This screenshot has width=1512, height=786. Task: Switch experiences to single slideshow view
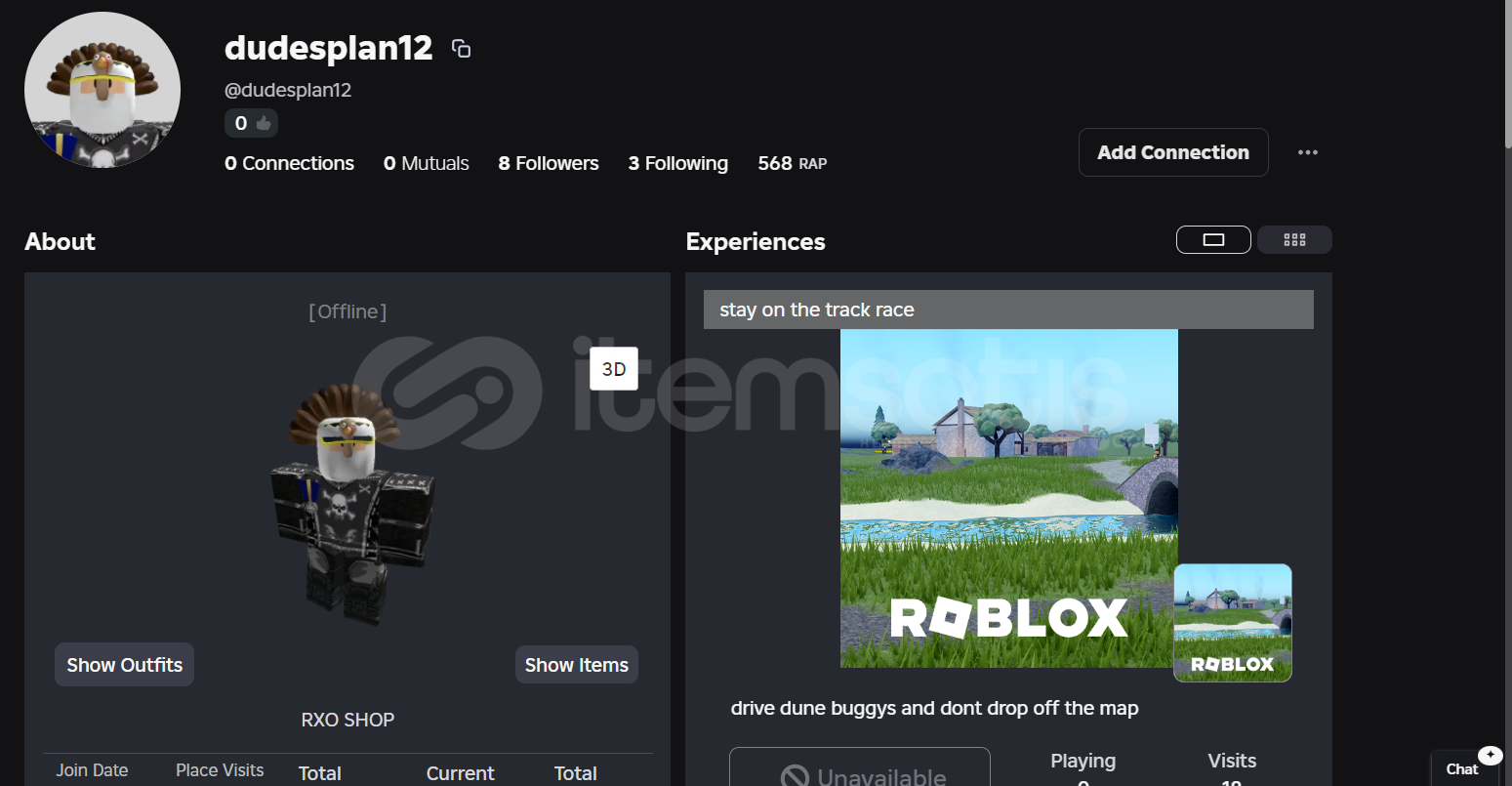(1213, 239)
